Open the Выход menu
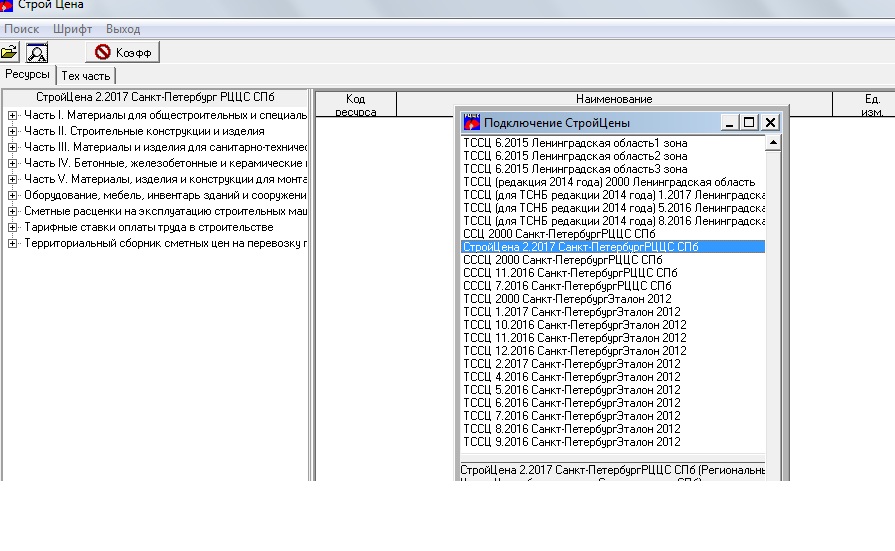 click(123, 29)
